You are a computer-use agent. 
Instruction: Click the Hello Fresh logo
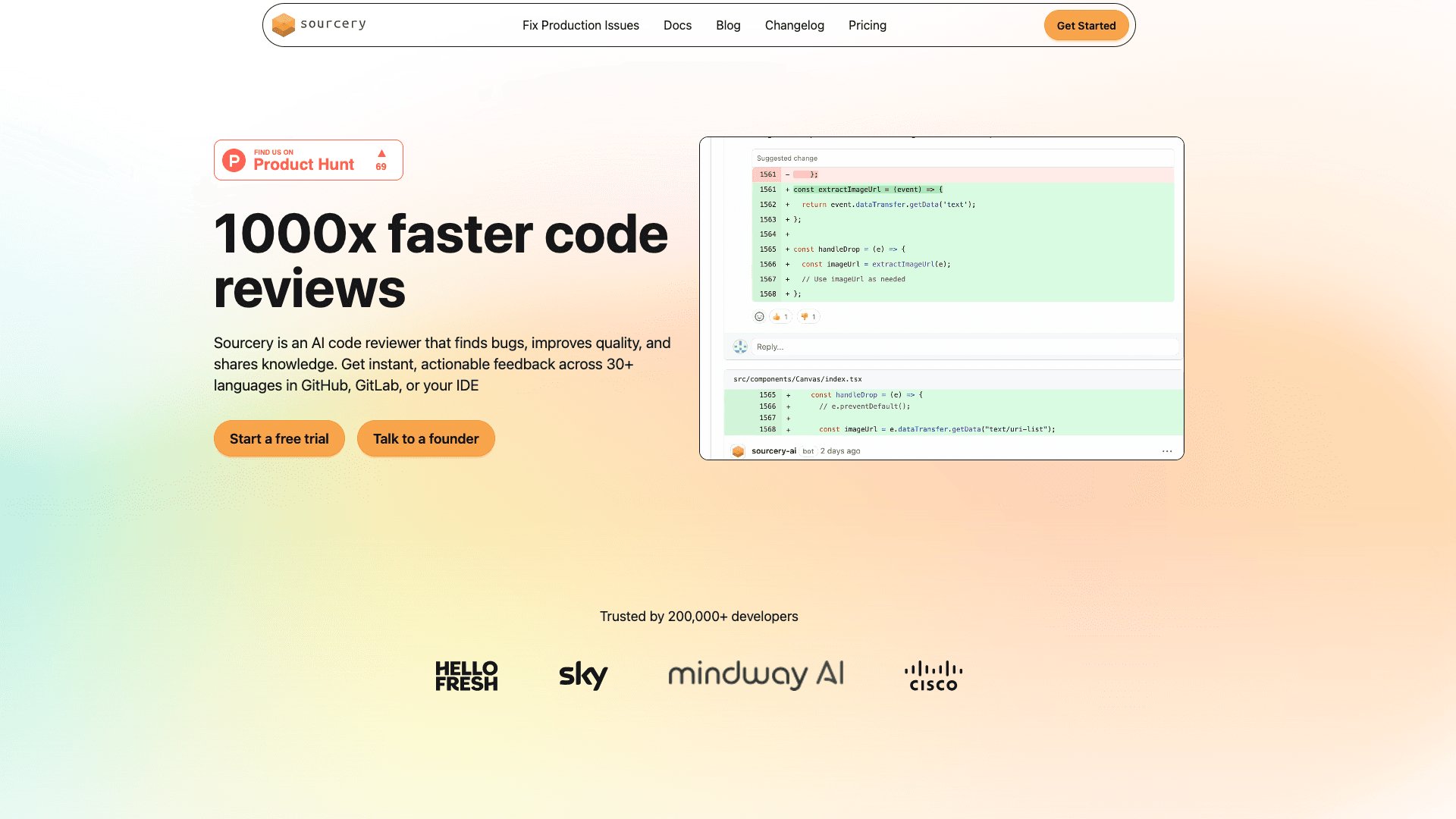point(466,676)
